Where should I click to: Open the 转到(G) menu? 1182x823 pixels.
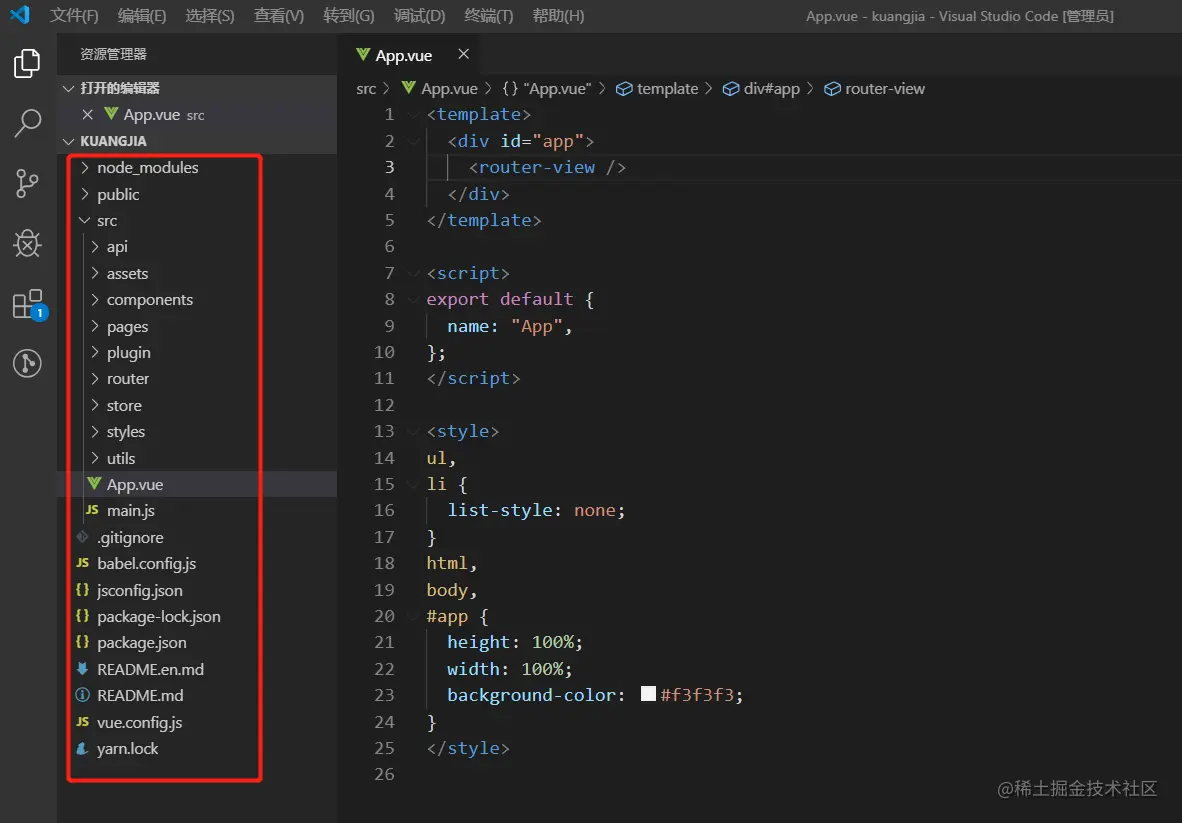[348, 15]
